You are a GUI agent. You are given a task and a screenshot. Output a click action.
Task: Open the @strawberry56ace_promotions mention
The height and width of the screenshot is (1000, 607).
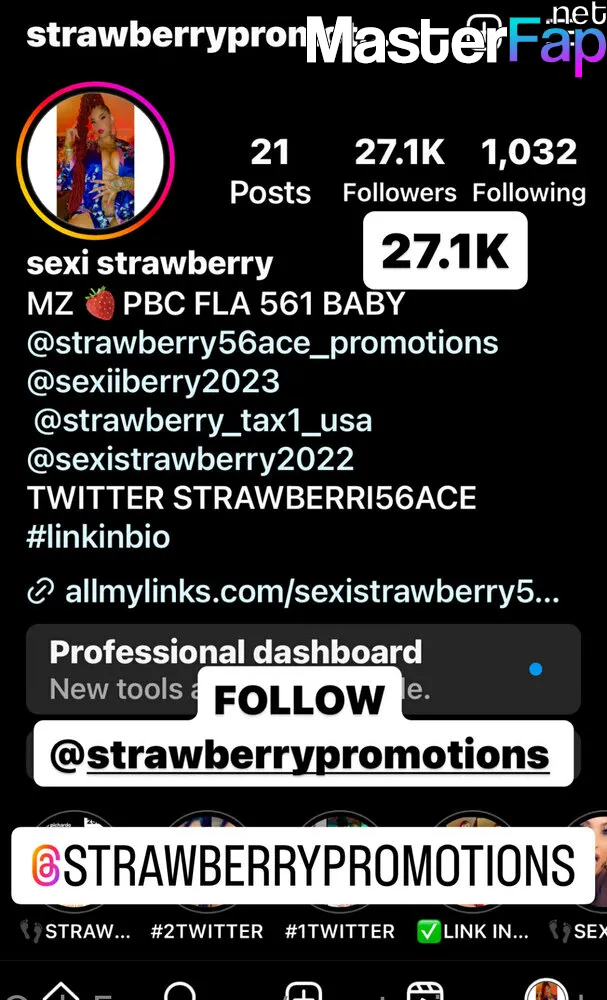click(263, 343)
